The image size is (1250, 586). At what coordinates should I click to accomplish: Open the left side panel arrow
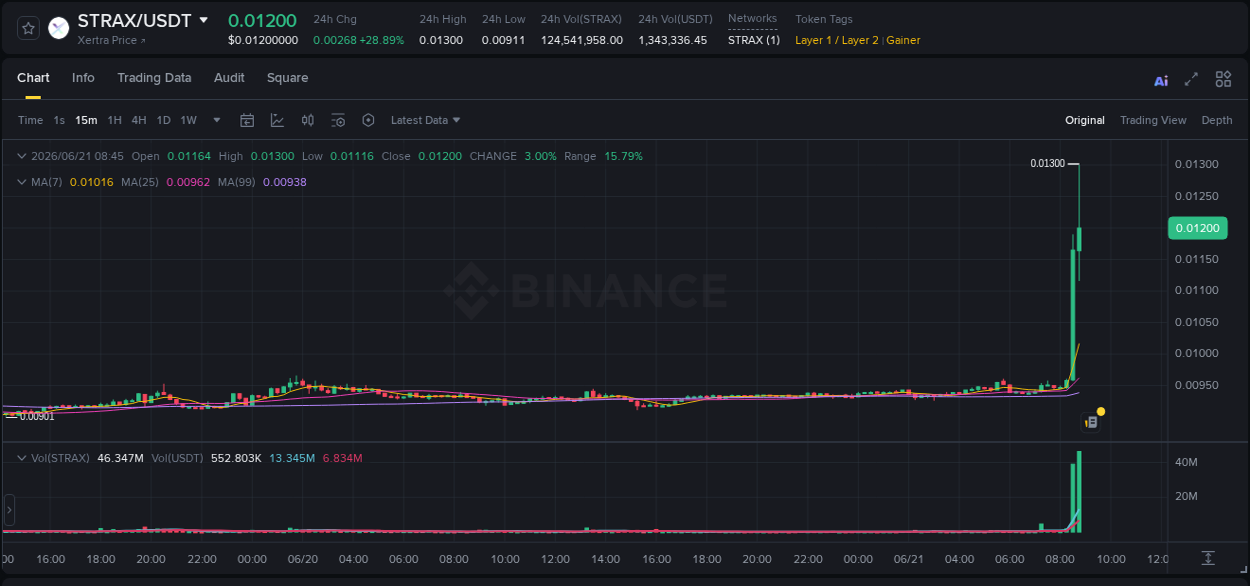pos(9,510)
